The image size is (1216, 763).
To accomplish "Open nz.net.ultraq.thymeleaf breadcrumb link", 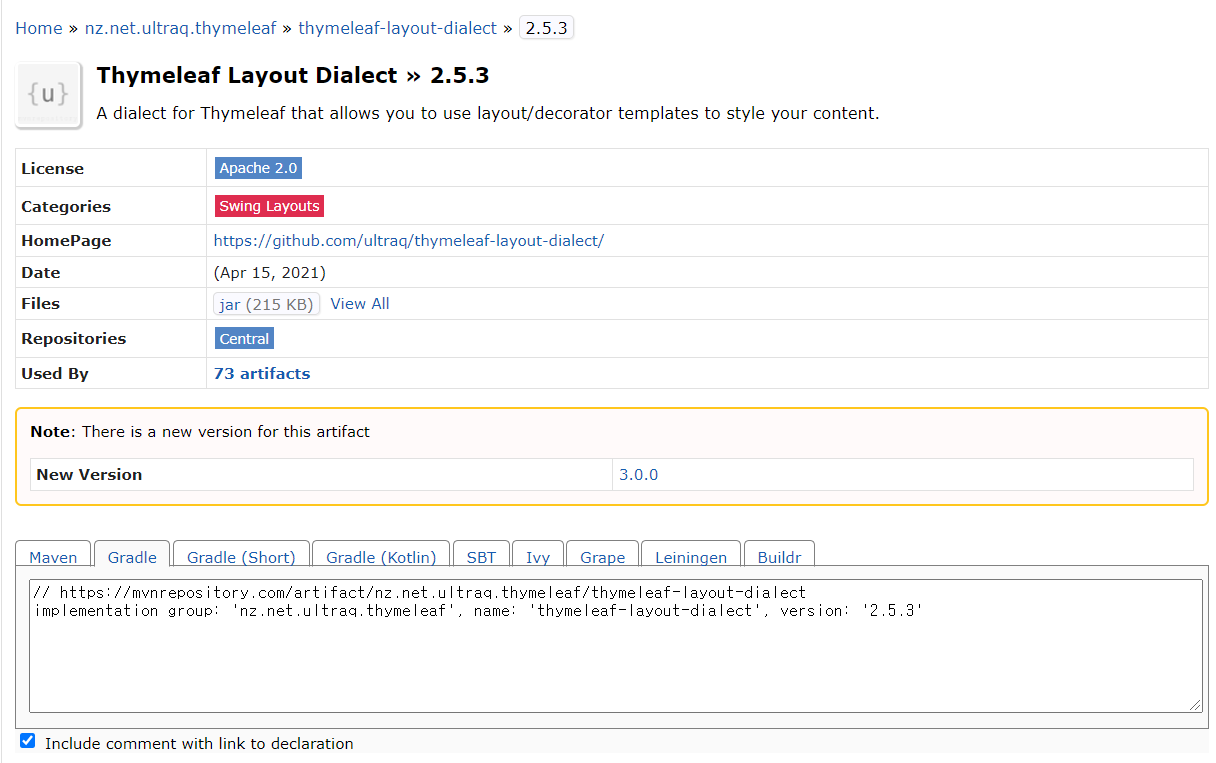I will [x=180, y=28].
